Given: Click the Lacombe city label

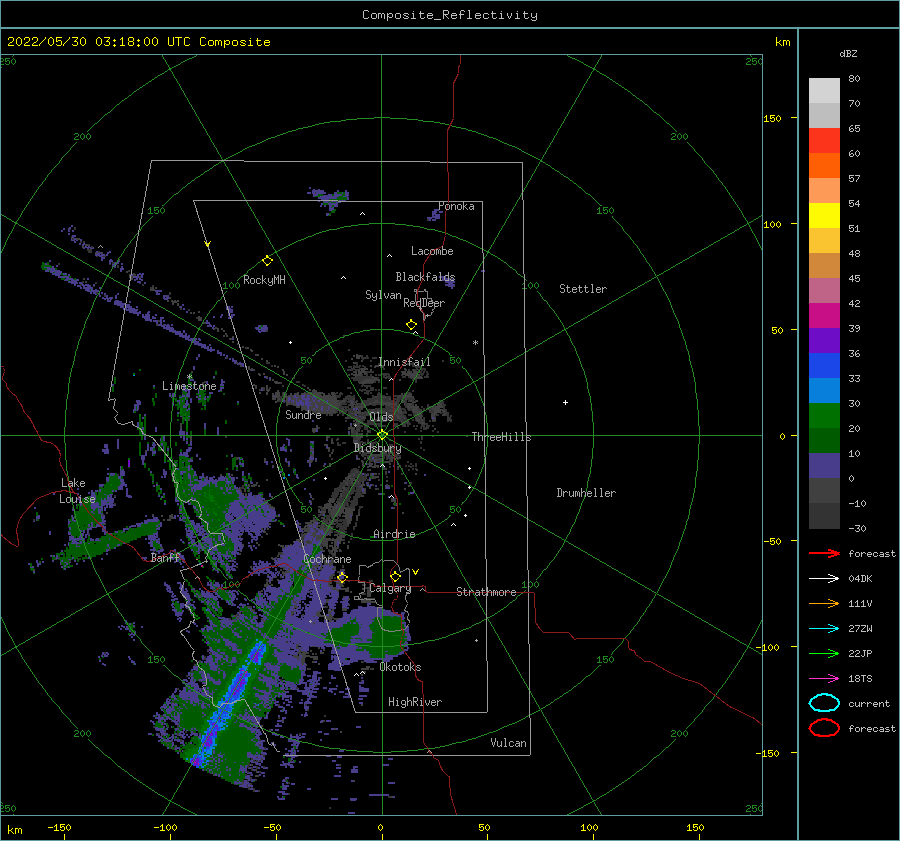Looking at the screenshot, I should [x=432, y=251].
